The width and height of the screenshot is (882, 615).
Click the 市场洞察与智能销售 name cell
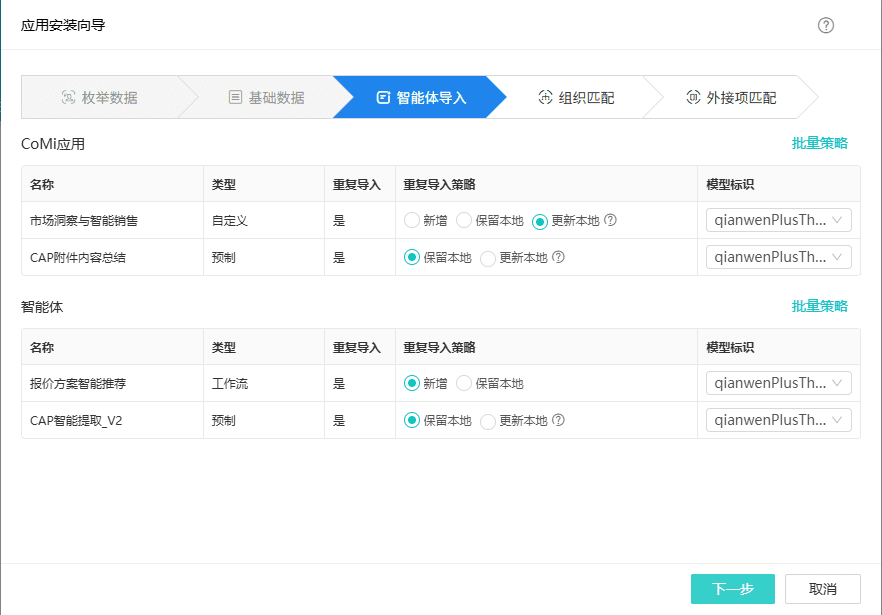click(112, 220)
